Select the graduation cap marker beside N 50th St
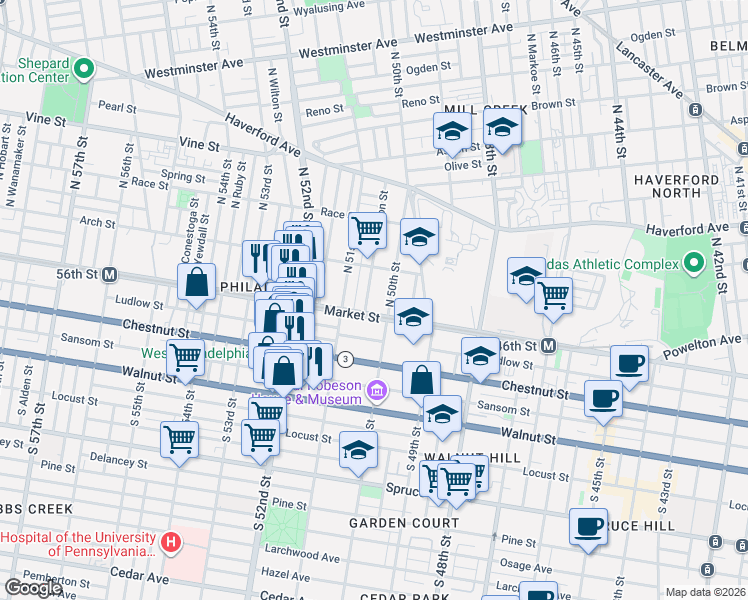 pos(419,238)
